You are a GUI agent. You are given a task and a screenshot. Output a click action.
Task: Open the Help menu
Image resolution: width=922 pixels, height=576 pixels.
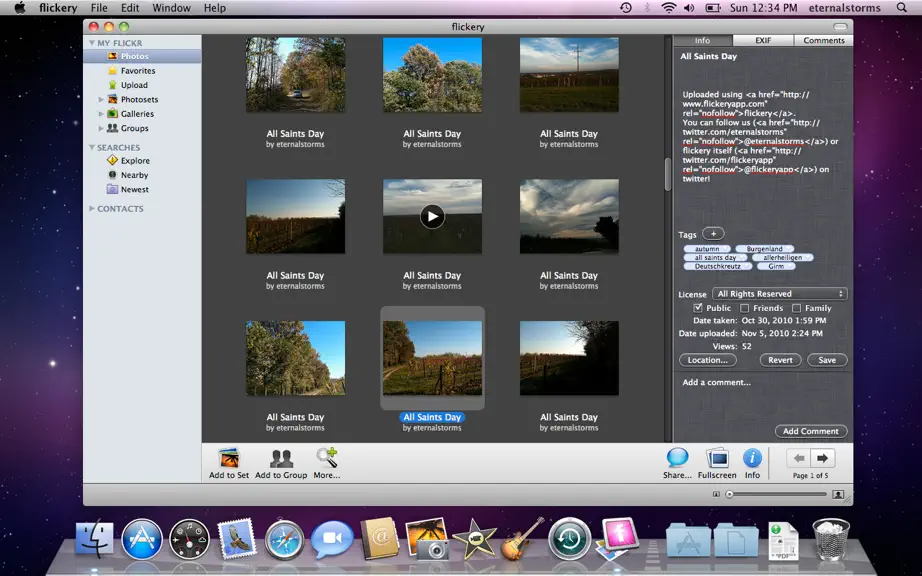pyautogui.click(x=215, y=8)
